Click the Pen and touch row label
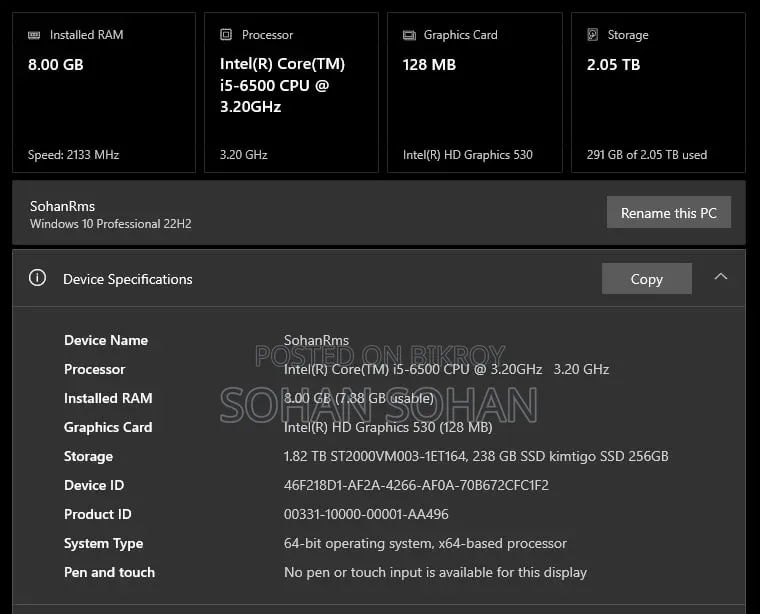 click(110, 572)
